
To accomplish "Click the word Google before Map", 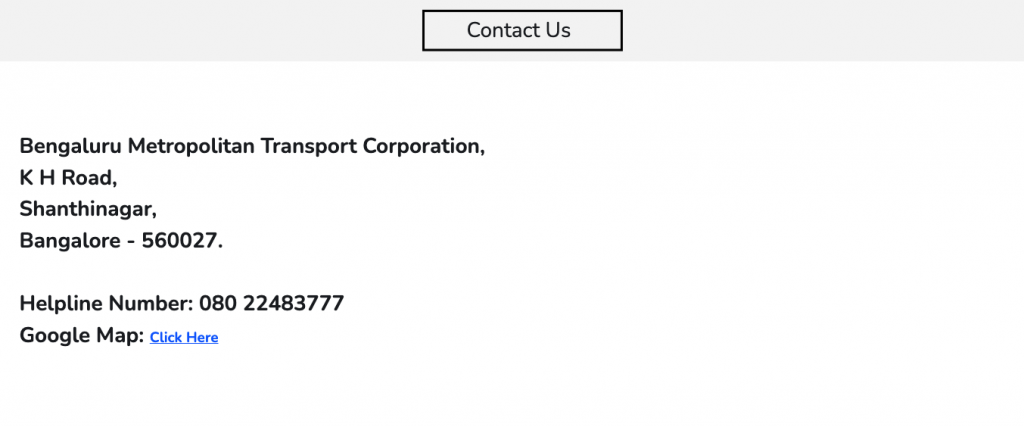I will tap(54, 335).
